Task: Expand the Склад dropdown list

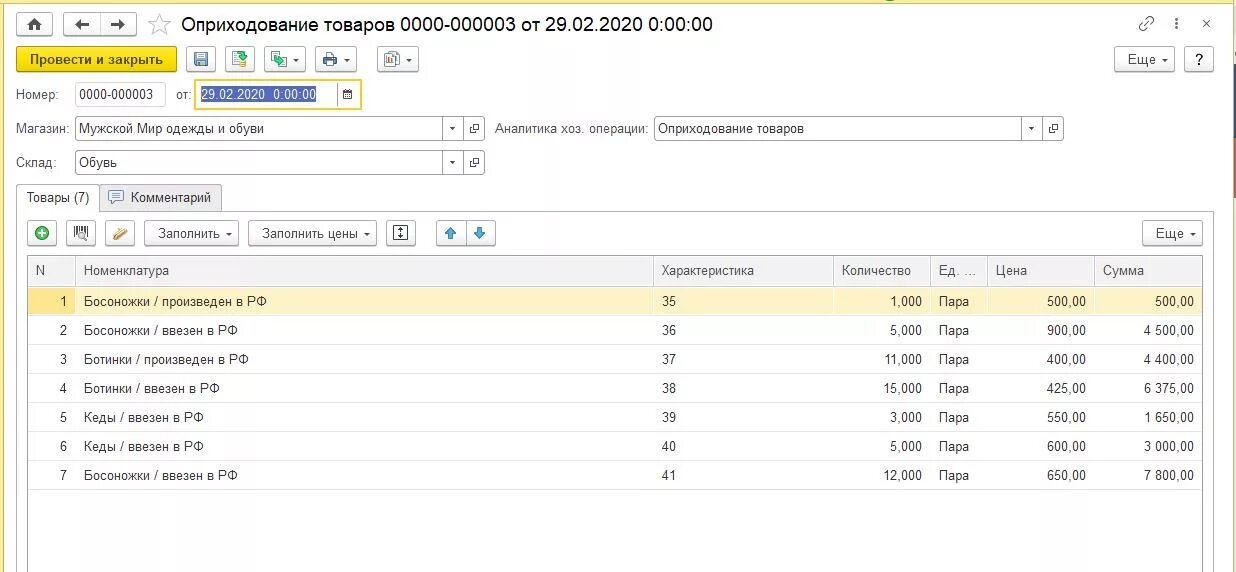Action: [x=453, y=162]
